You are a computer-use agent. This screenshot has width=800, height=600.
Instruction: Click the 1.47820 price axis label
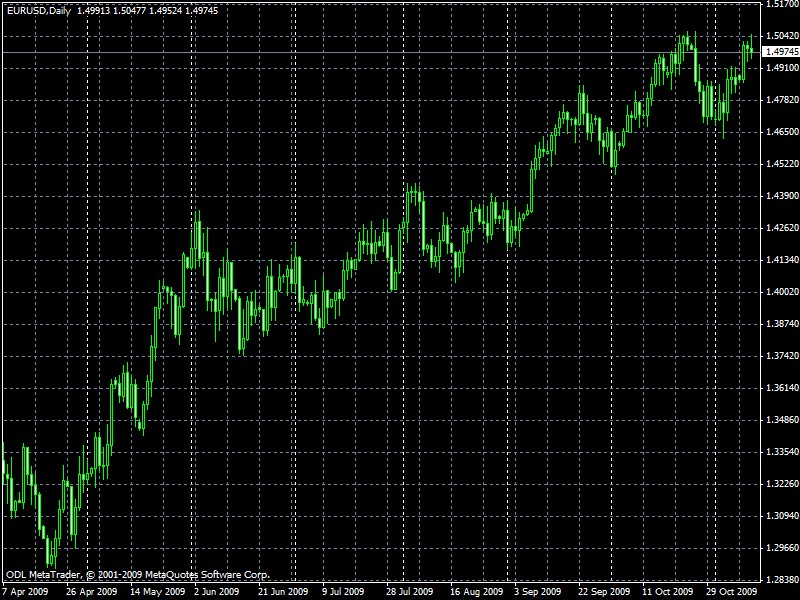click(782, 99)
